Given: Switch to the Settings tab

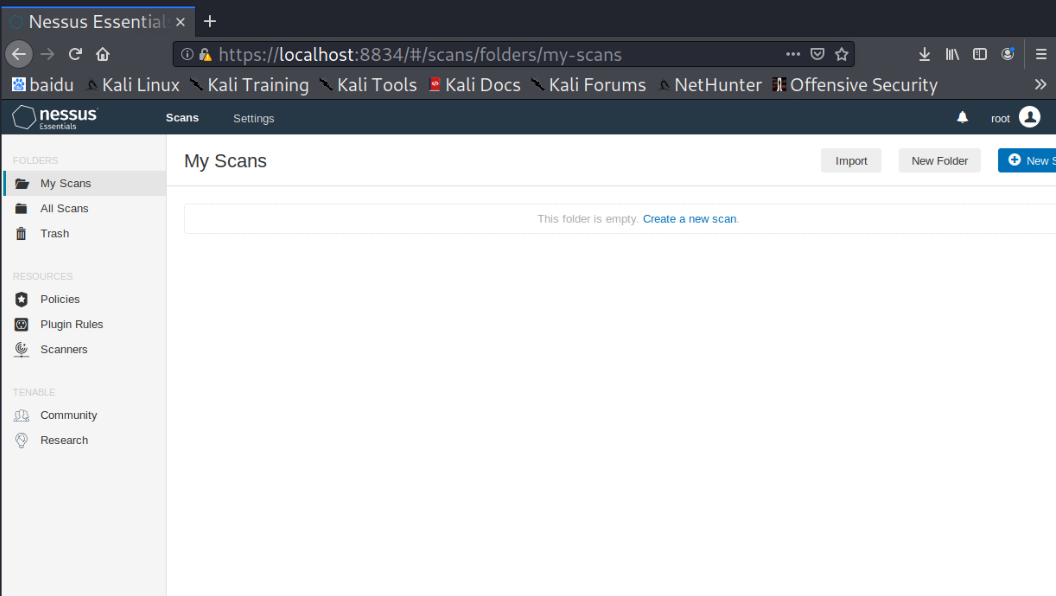Looking at the screenshot, I should [x=253, y=118].
